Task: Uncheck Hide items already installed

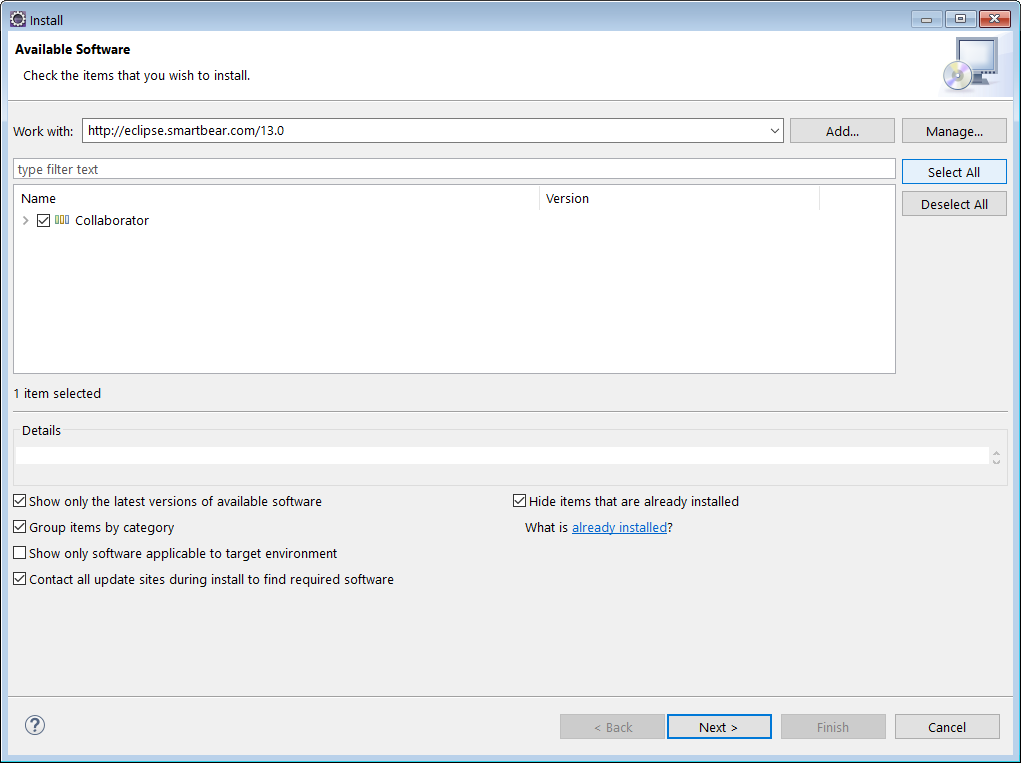Action: [520, 501]
